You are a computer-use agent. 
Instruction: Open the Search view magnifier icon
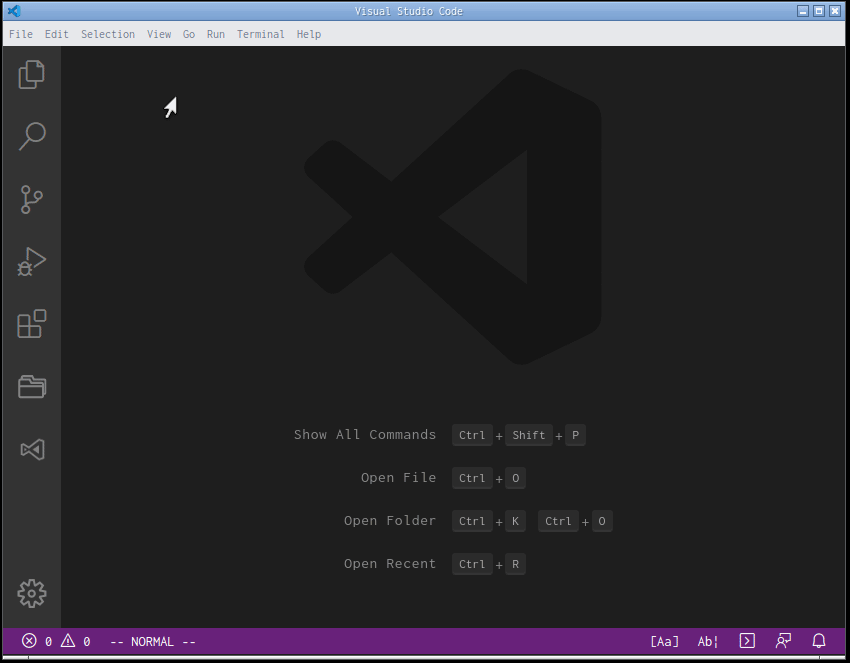tap(32, 136)
